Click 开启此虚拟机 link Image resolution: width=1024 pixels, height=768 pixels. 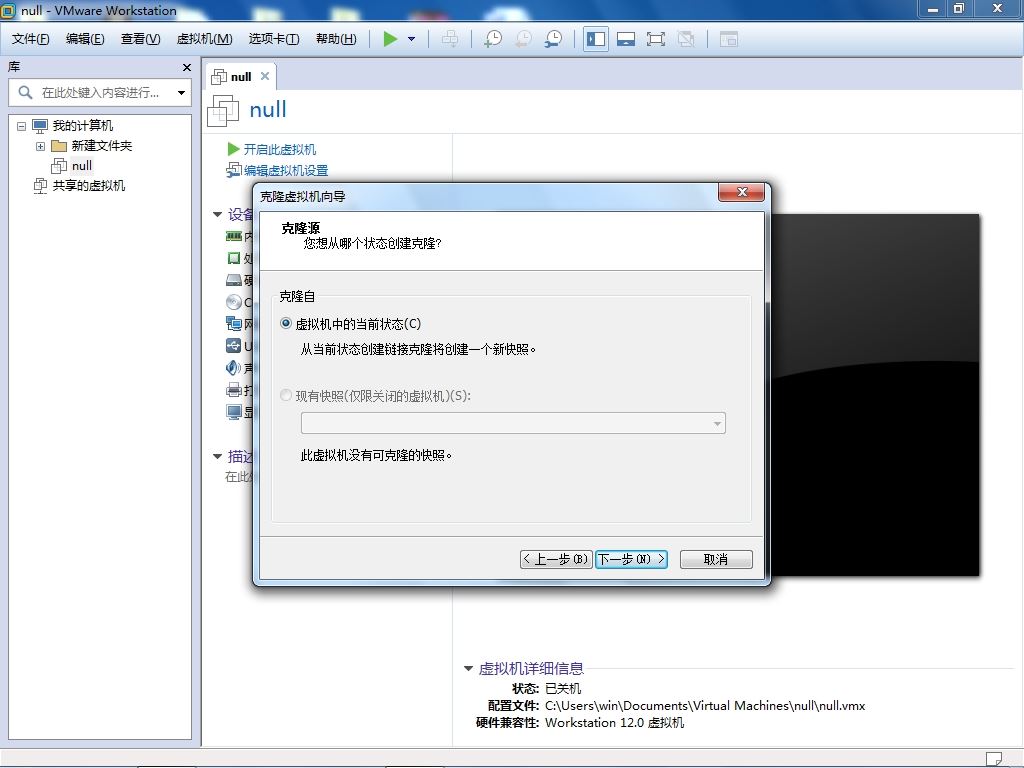pyautogui.click(x=280, y=150)
